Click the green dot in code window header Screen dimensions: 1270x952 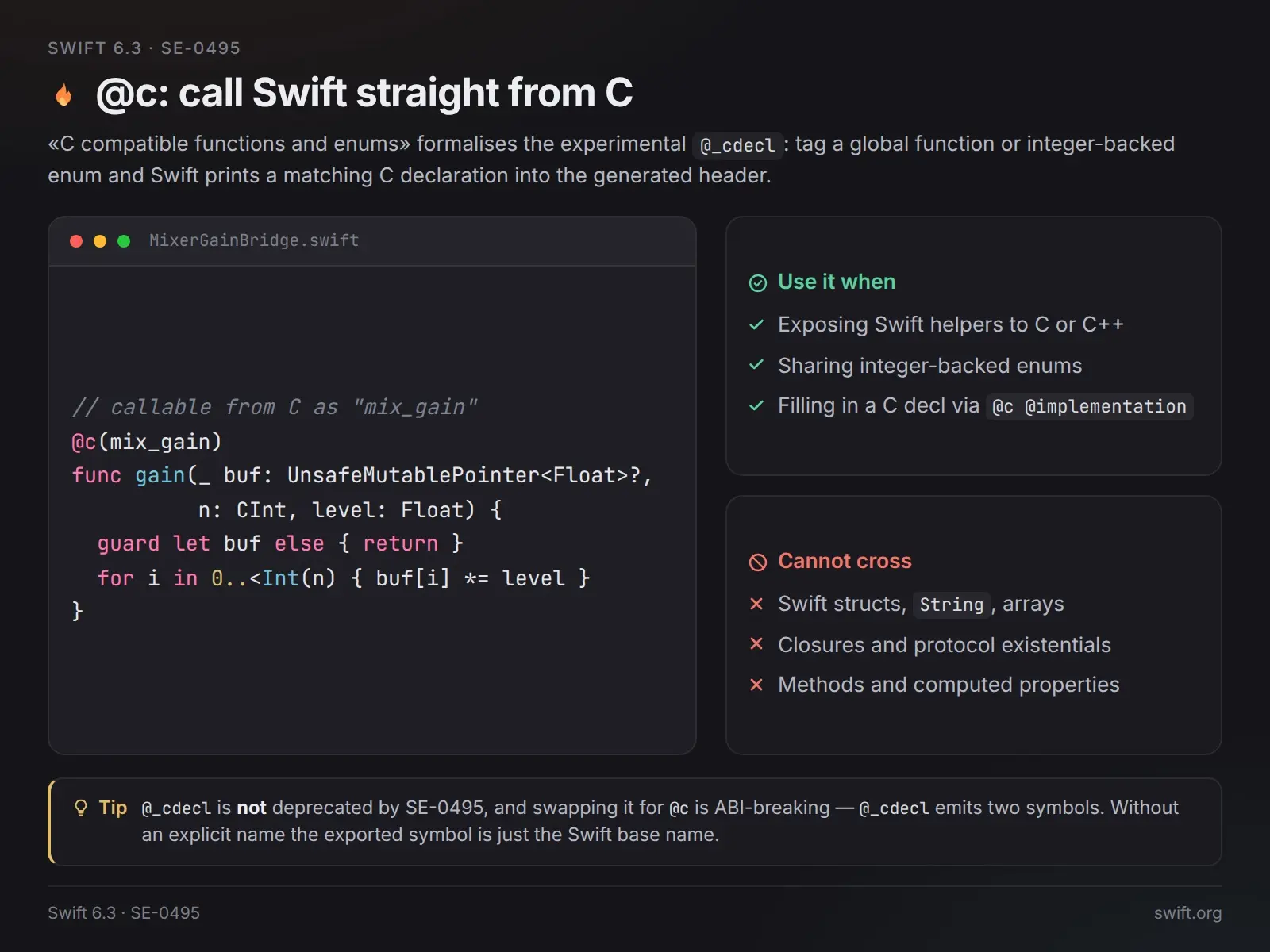point(124,241)
